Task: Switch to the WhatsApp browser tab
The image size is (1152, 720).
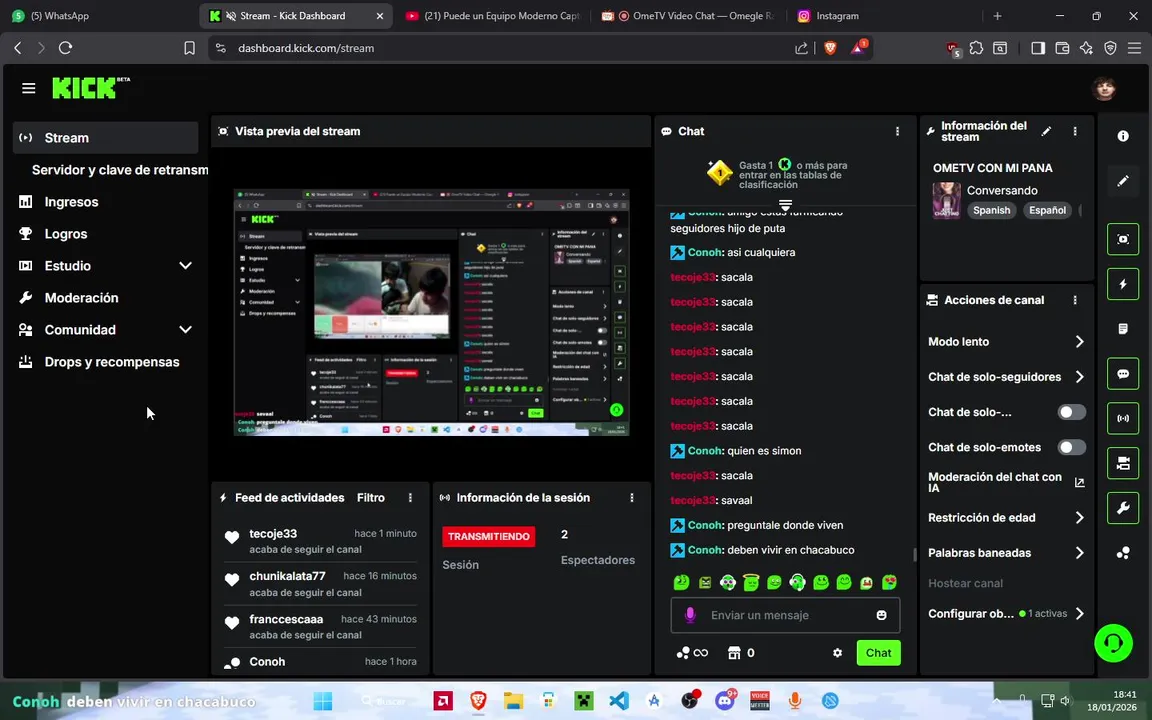Action: tap(99, 15)
